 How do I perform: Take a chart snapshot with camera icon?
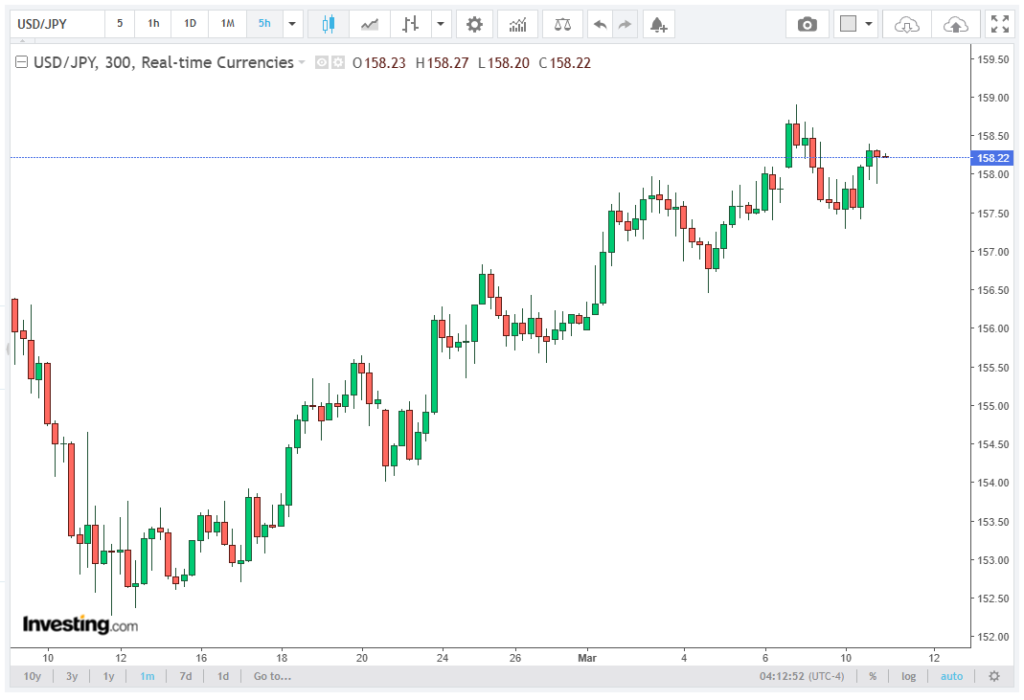[806, 24]
